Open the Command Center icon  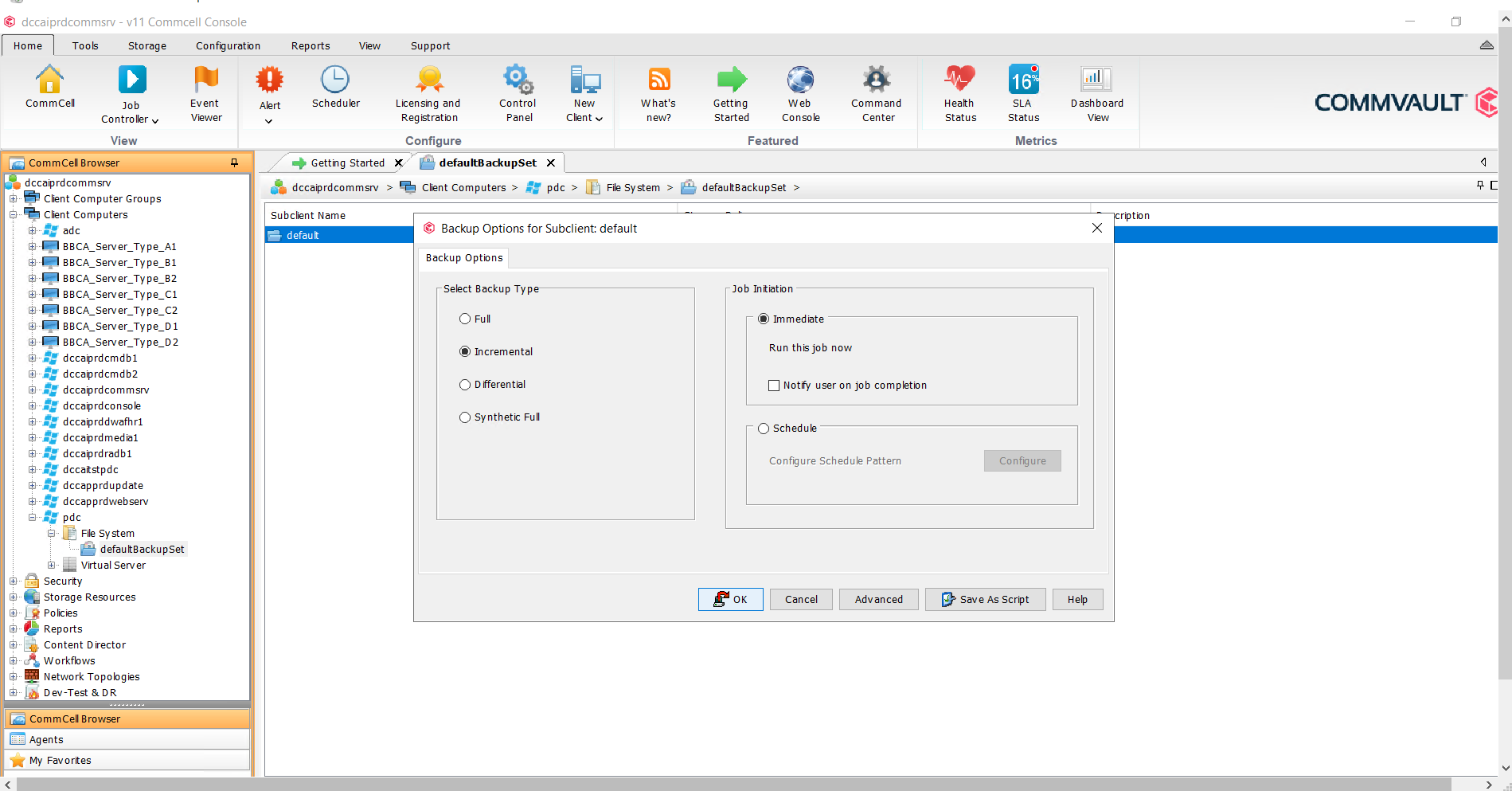pyautogui.click(x=876, y=80)
